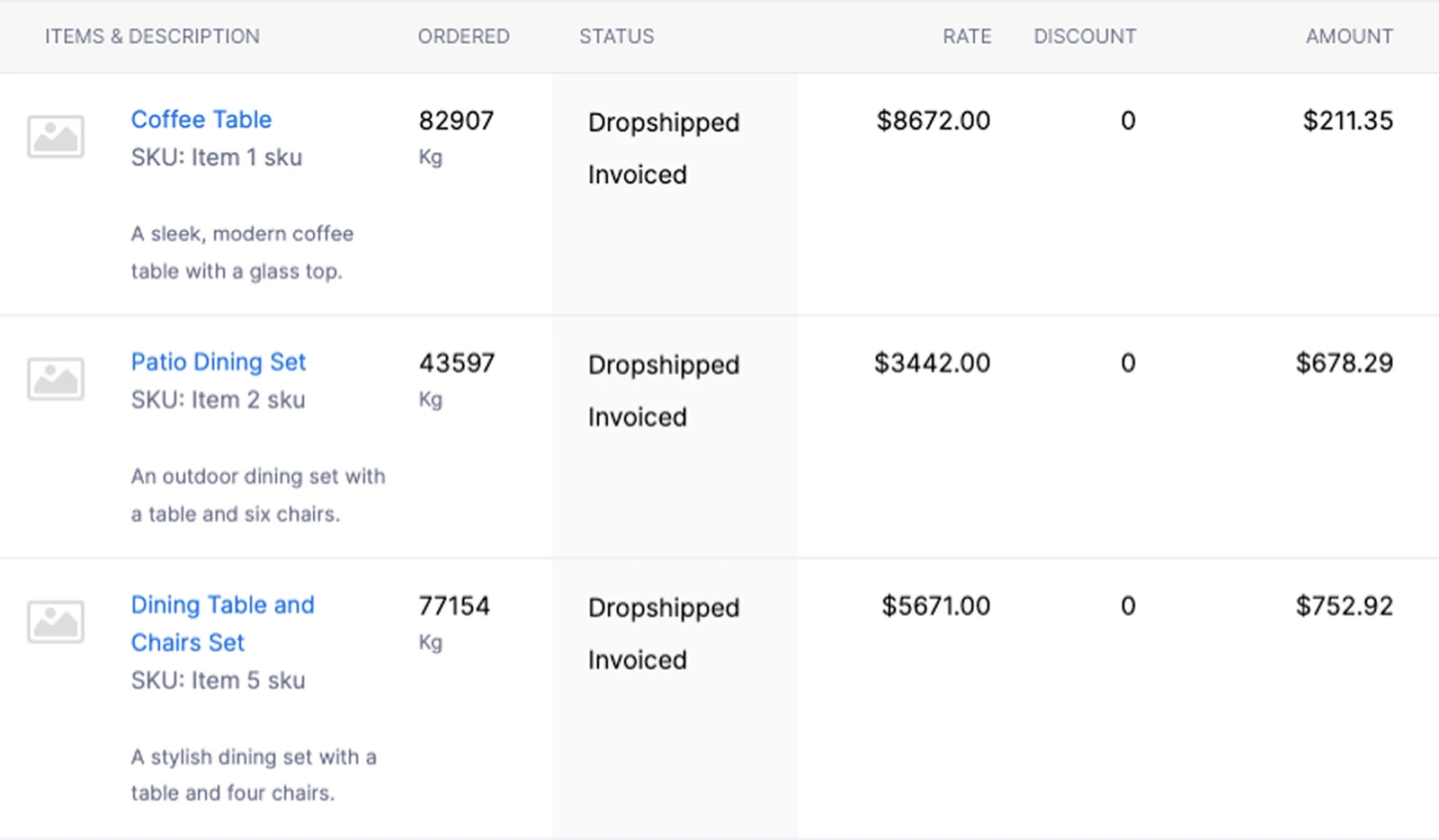The height and width of the screenshot is (840, 1439).
Task: Click the outdoor dining set description text
Action: [x=258, y=496]
